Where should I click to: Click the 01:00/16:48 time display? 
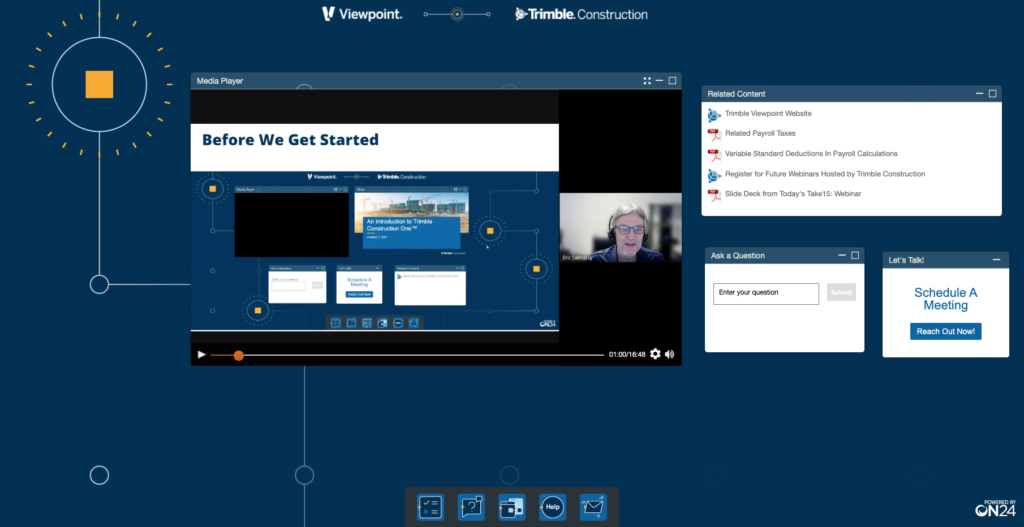click(627, 355)
